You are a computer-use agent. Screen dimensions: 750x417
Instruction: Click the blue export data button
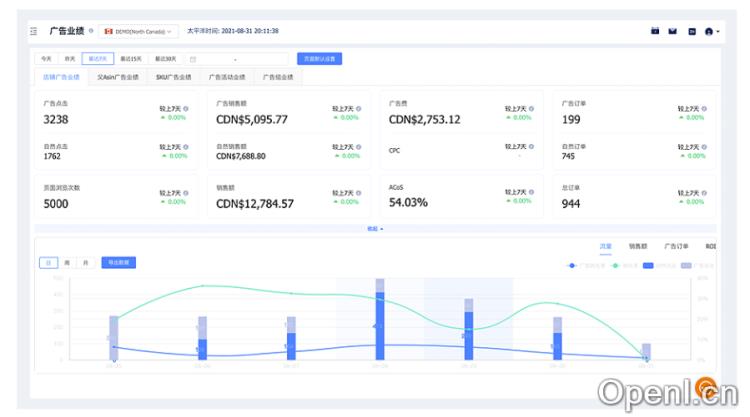(x=119, y=263)
